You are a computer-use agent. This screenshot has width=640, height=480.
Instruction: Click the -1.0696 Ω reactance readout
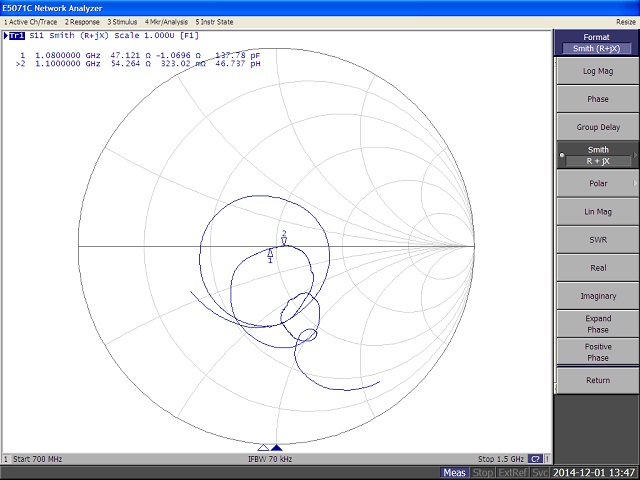pos(178,55)
